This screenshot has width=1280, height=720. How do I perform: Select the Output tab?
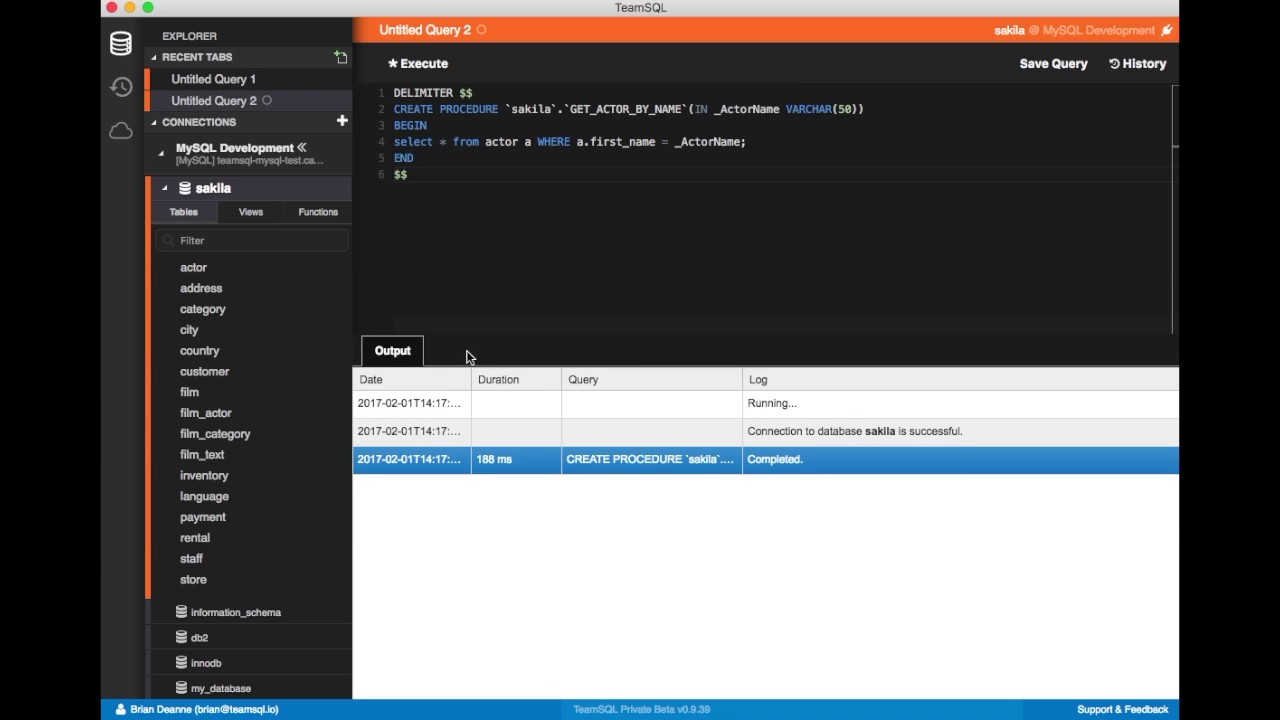coord(393,351)
